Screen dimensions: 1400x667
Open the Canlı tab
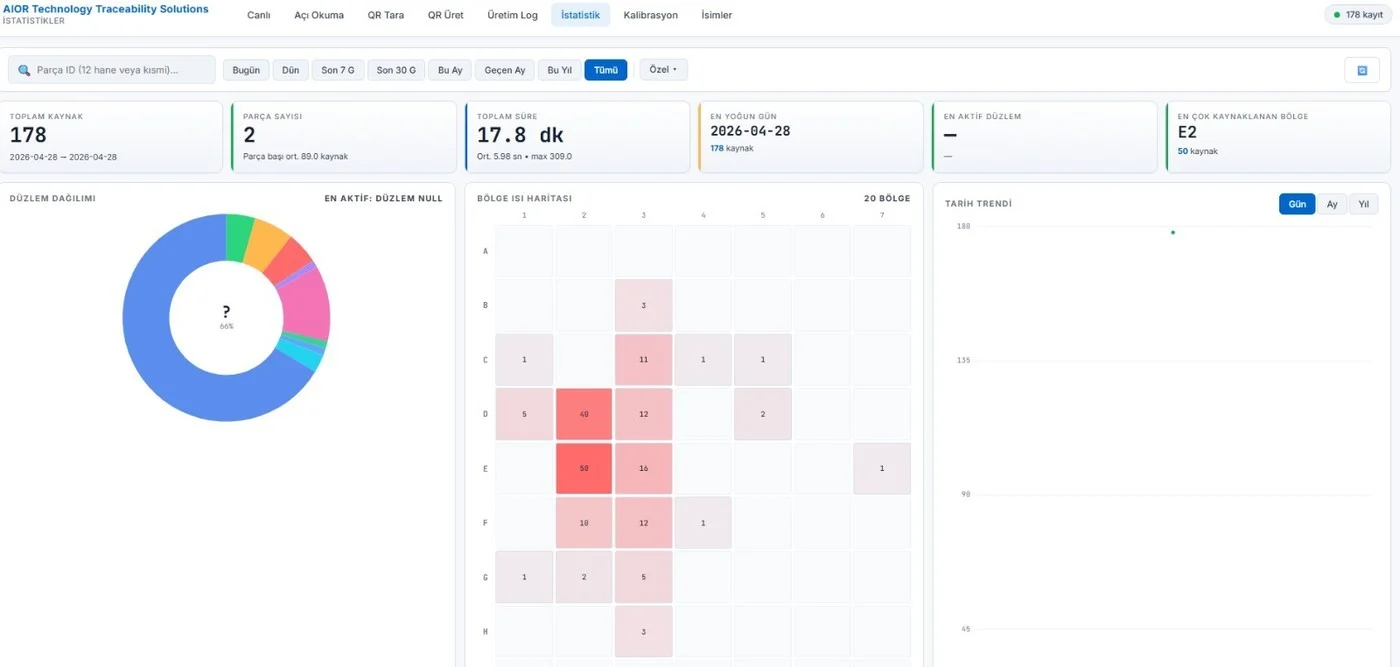point(259,15)
